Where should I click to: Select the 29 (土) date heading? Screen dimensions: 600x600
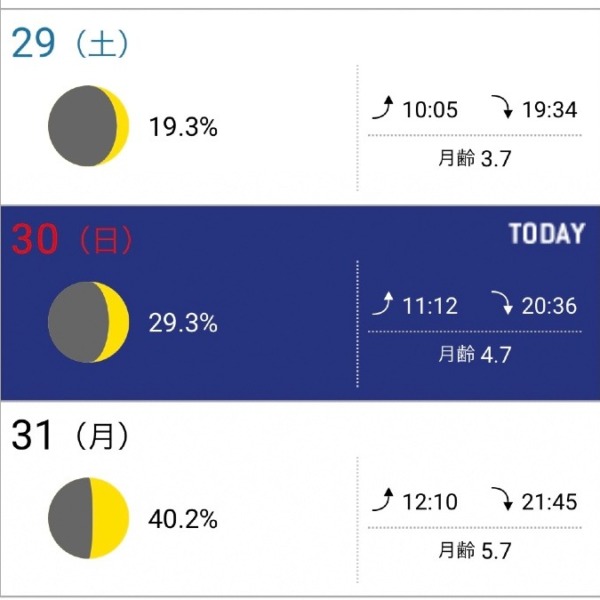70,44
